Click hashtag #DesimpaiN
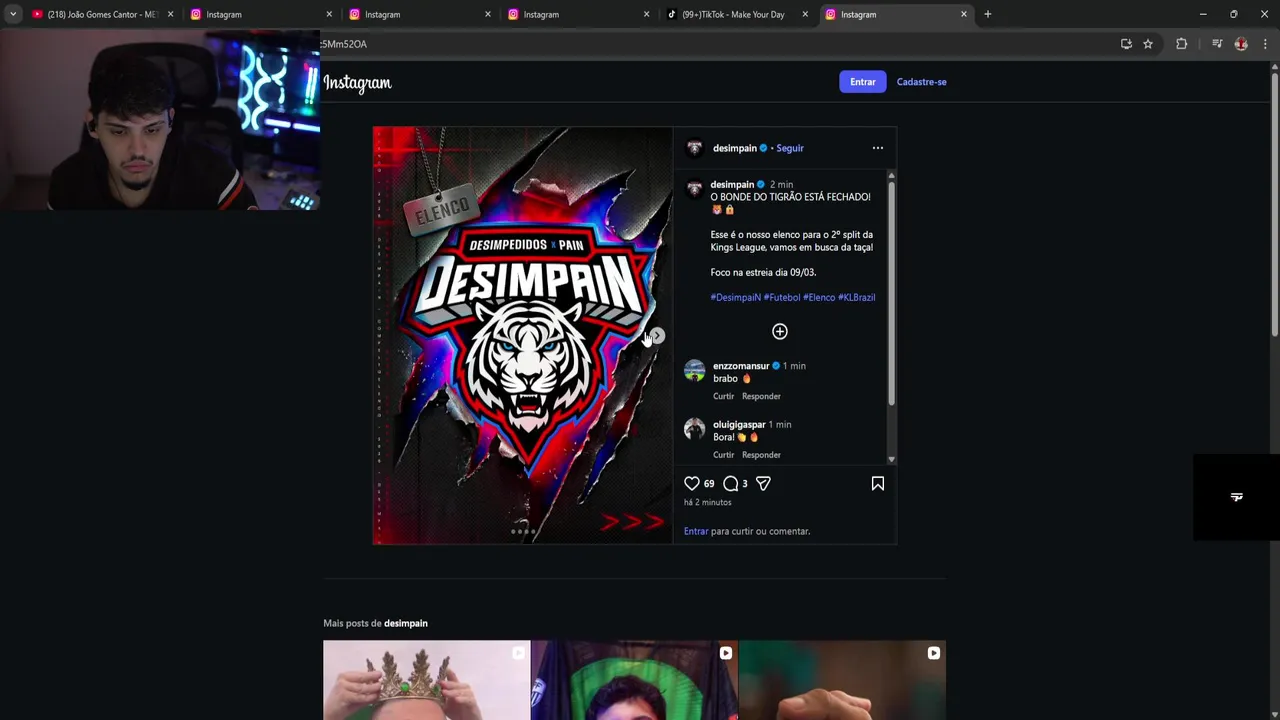This screenshot has height=720, width=1280. coord(736,297)
